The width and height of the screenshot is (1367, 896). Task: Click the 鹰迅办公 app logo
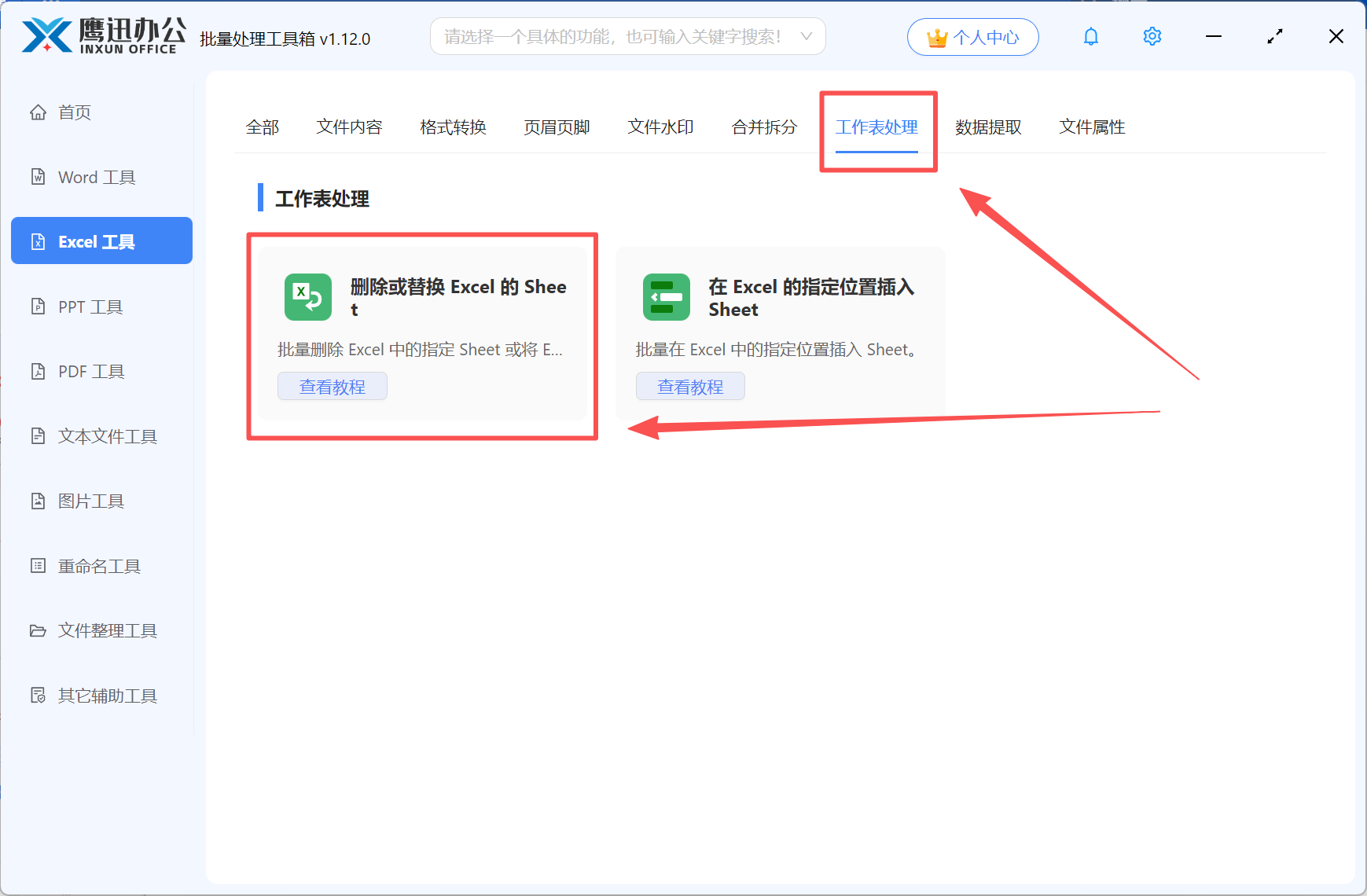click(102, 35)
